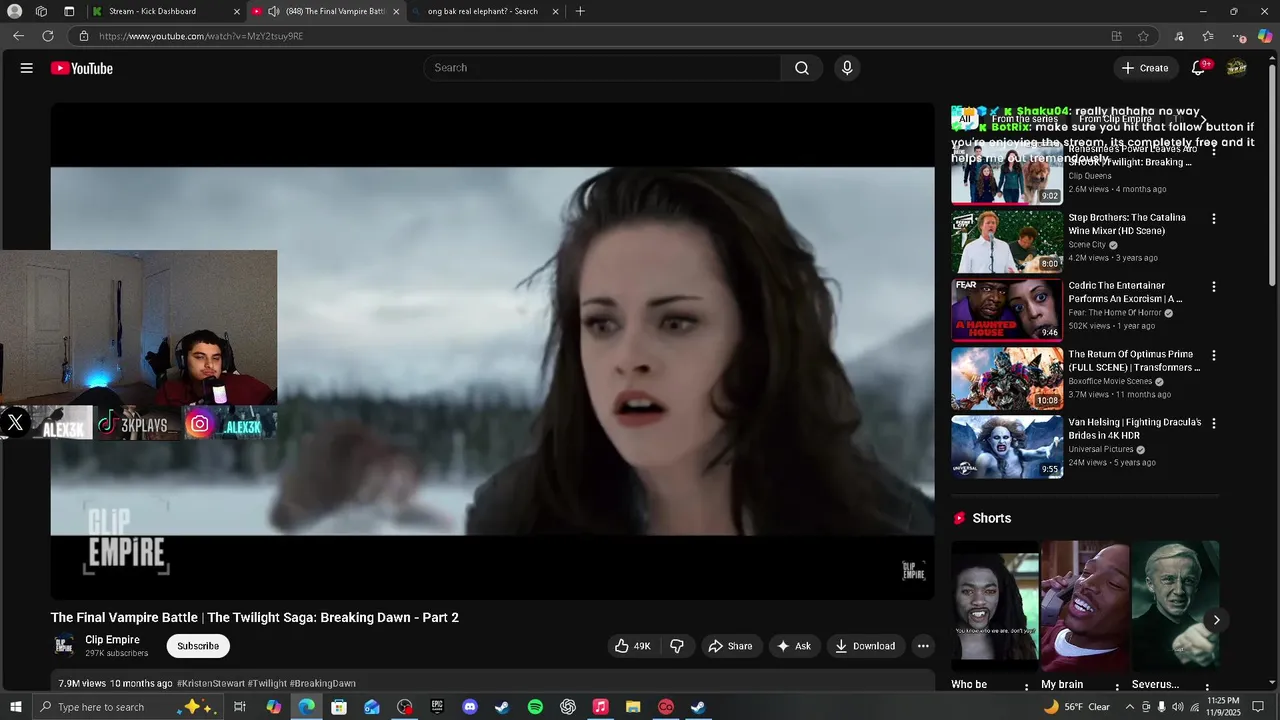Open the Edge favorites list icon
The height and width of the screenshot is (720, 1280).
tap(1208, 36)
